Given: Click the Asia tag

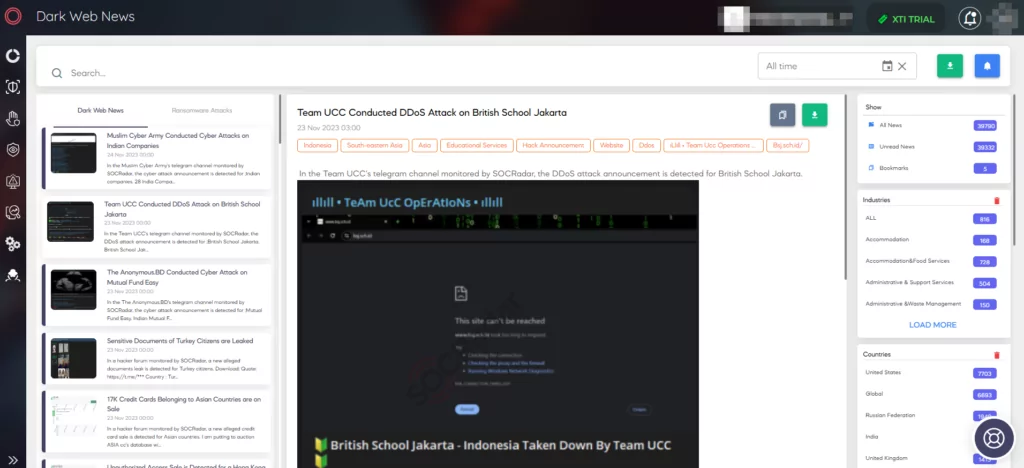Looking at the screenshot, I should [424, 146].
